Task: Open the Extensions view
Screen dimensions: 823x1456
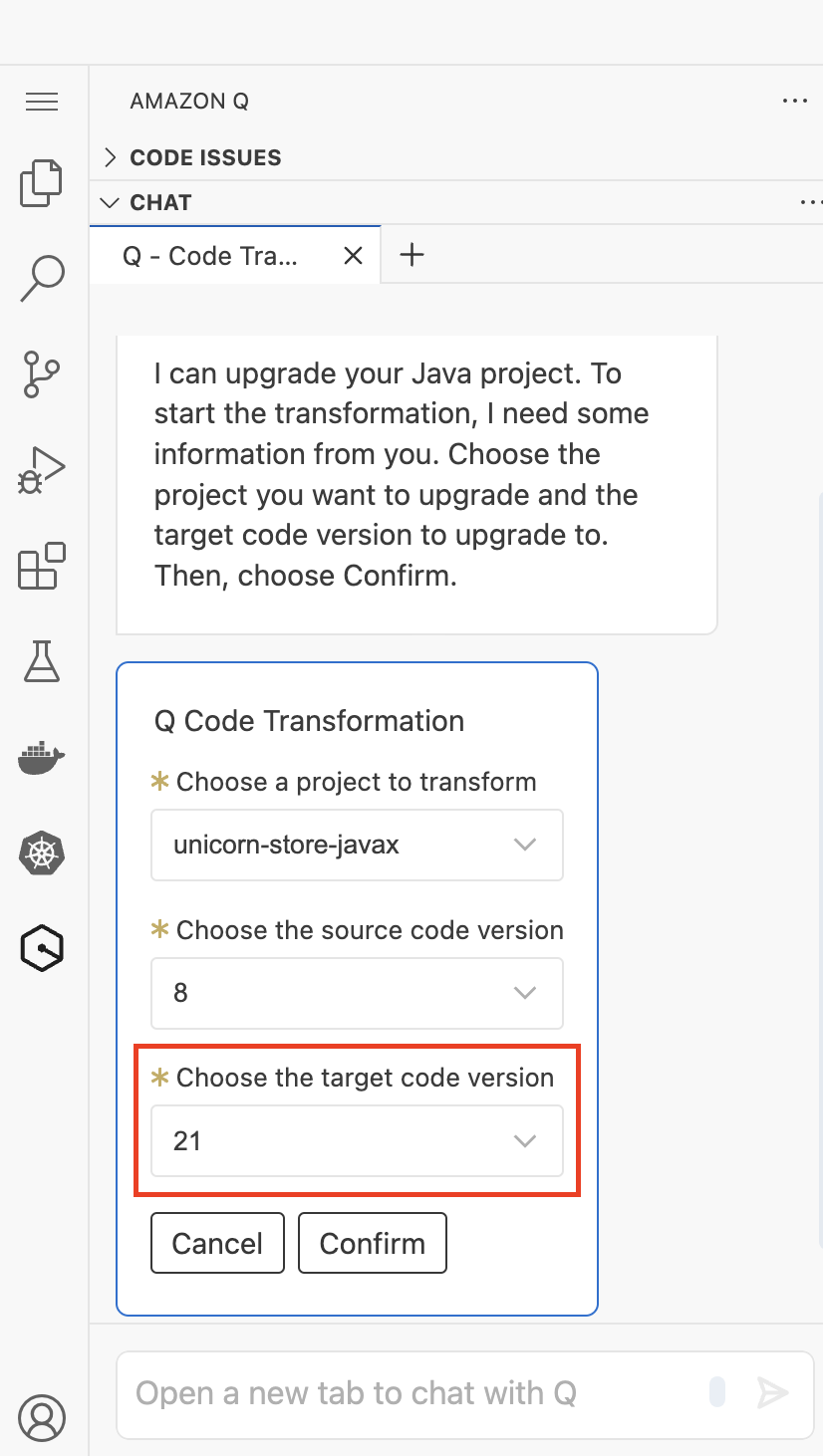Action: (x=41, y=566)
